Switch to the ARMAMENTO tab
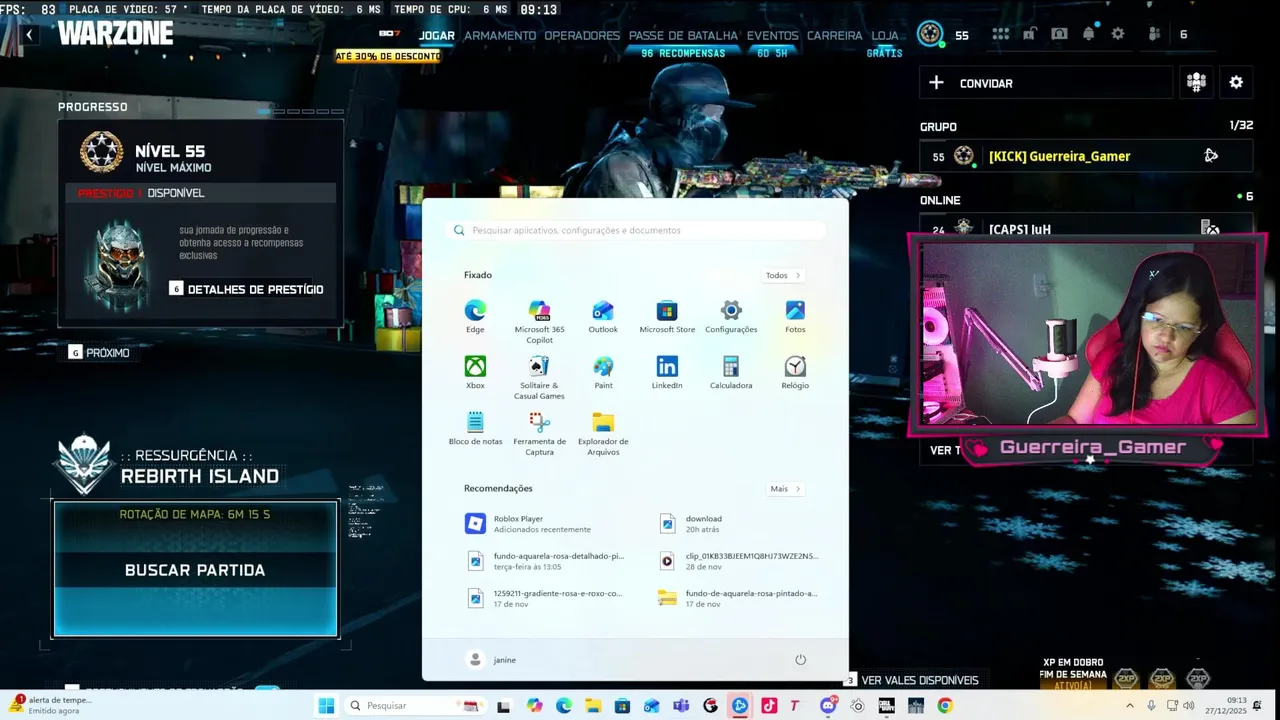This screenshot has width=1280, height=720. pos(500,35)
